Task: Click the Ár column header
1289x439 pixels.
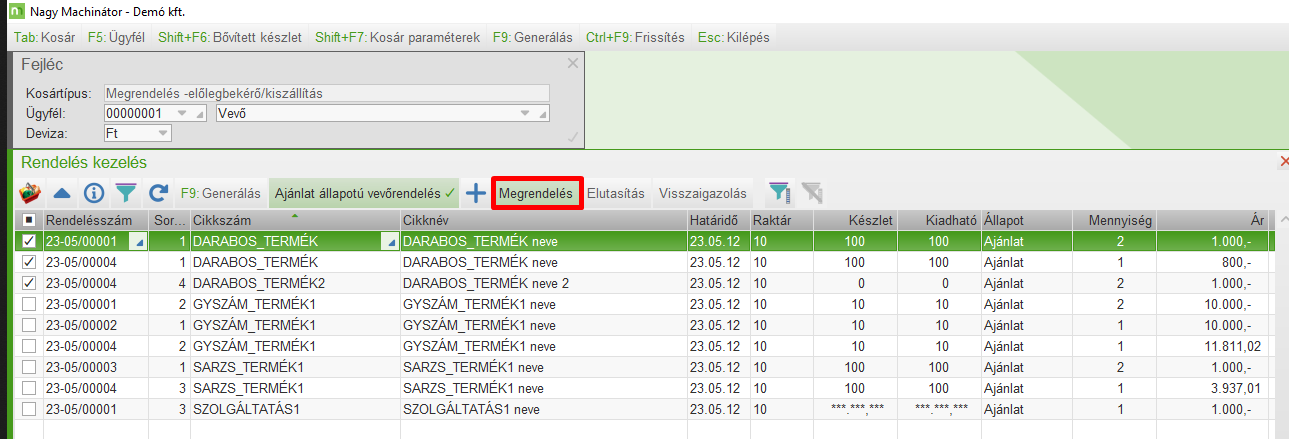Action: pos(1211,220)
